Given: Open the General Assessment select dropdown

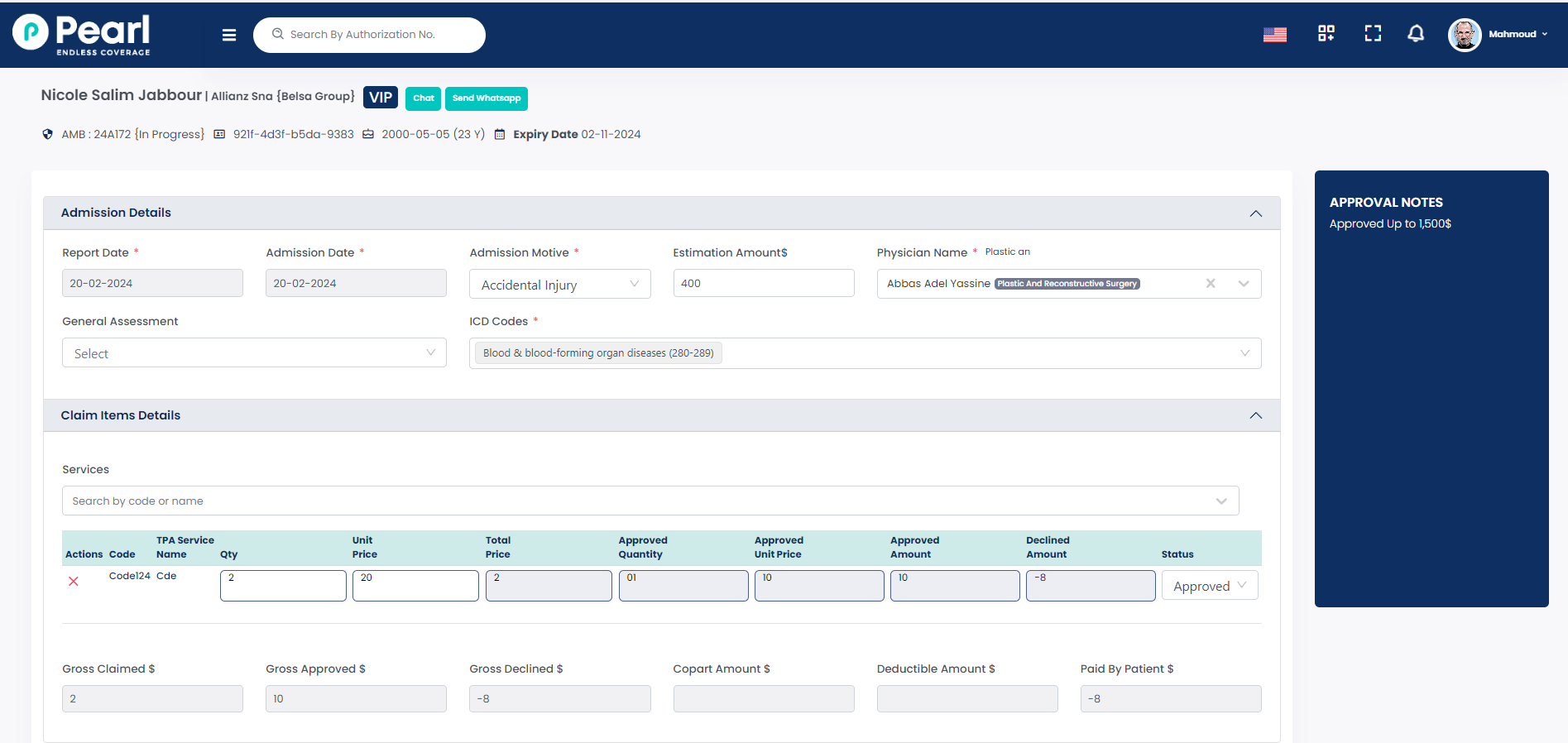Looking at the screenshot, I should pos(254,353).
